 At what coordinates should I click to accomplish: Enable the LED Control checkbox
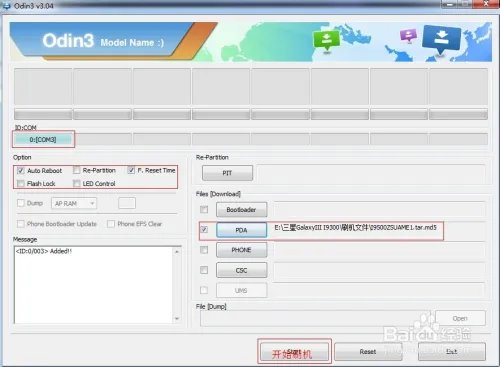pos(77,183)
